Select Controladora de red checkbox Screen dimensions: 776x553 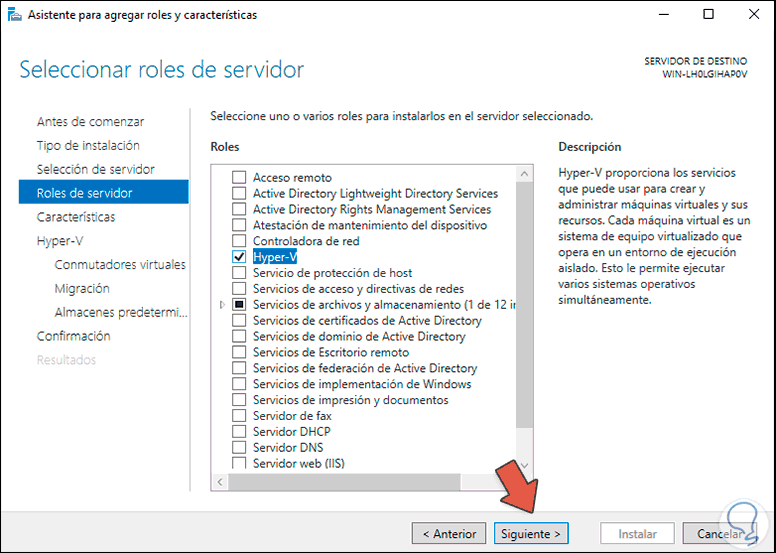[239, 241]
